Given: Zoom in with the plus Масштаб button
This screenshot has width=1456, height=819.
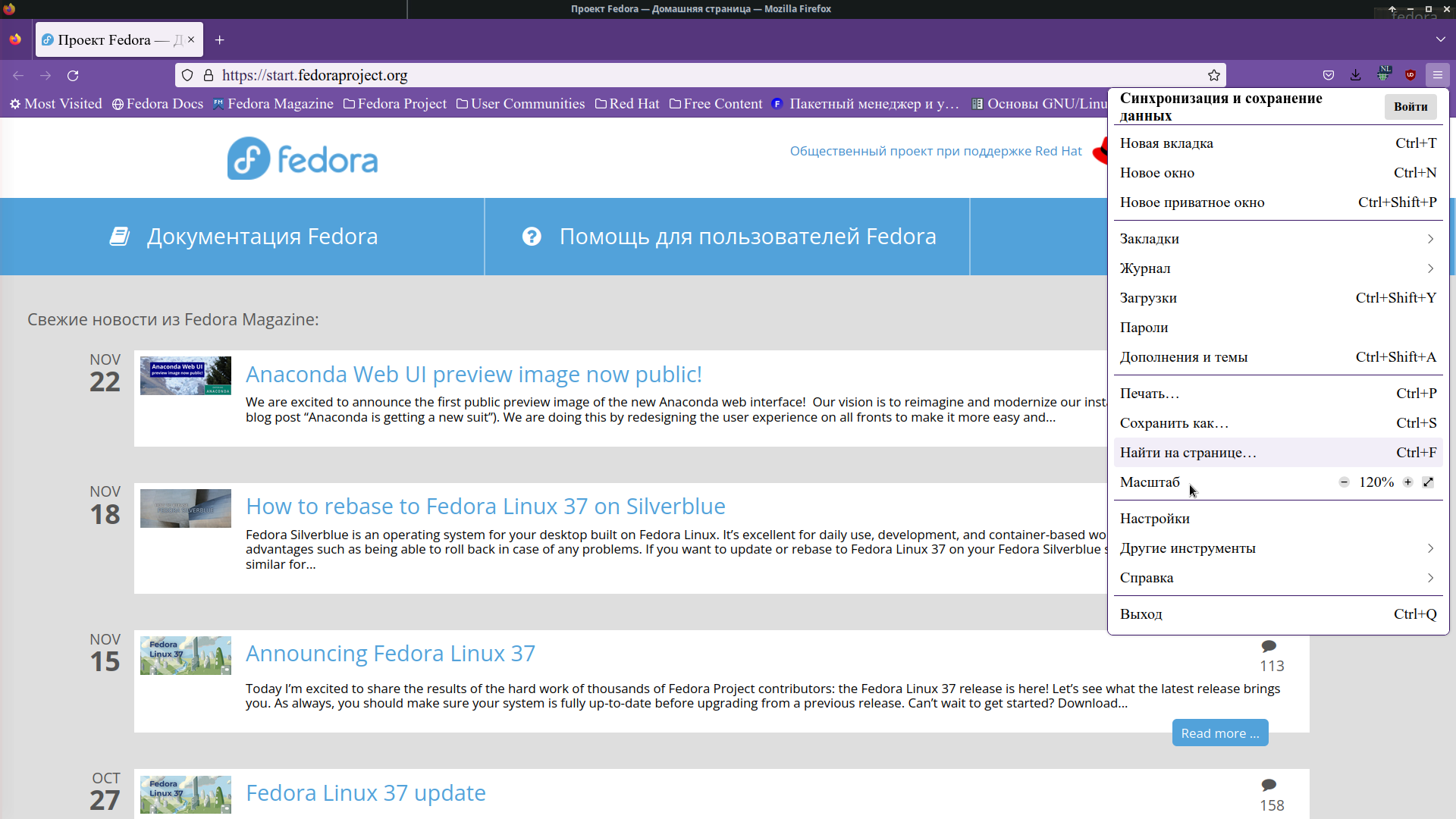Looking at the screenshot, I should [1408, 482].
